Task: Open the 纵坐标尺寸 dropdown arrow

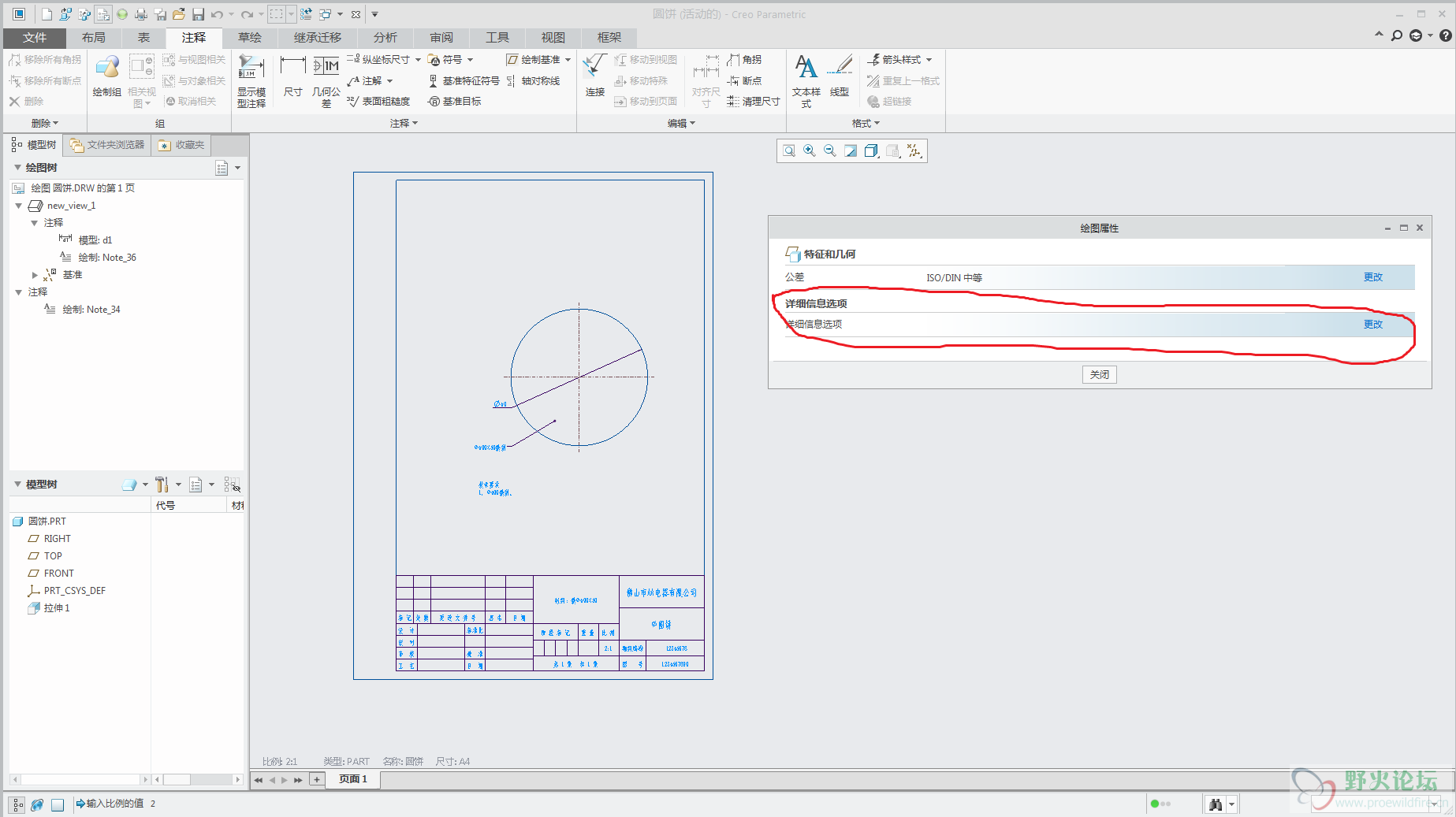Action: (x=418, y=60)
